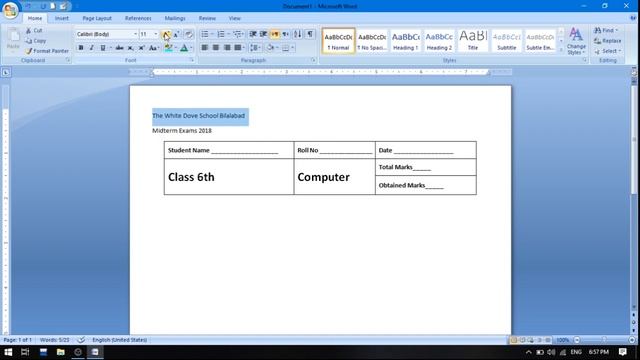Click the Copy command
Image resolution: width=640 pixels, height=360 pixels.
tap(36, 41)
